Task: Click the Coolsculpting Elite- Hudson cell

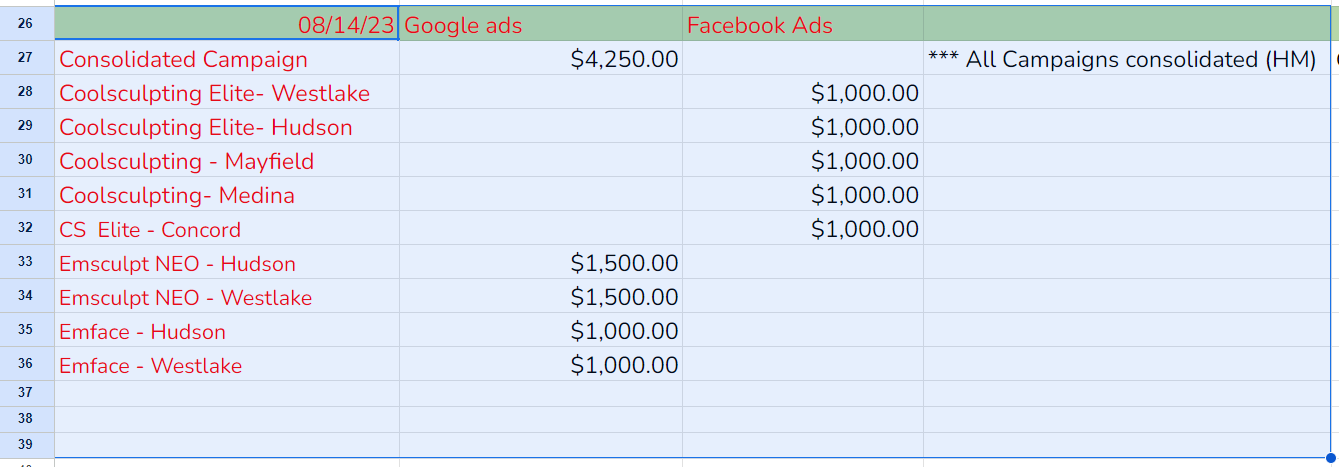Action: [227, 127]
